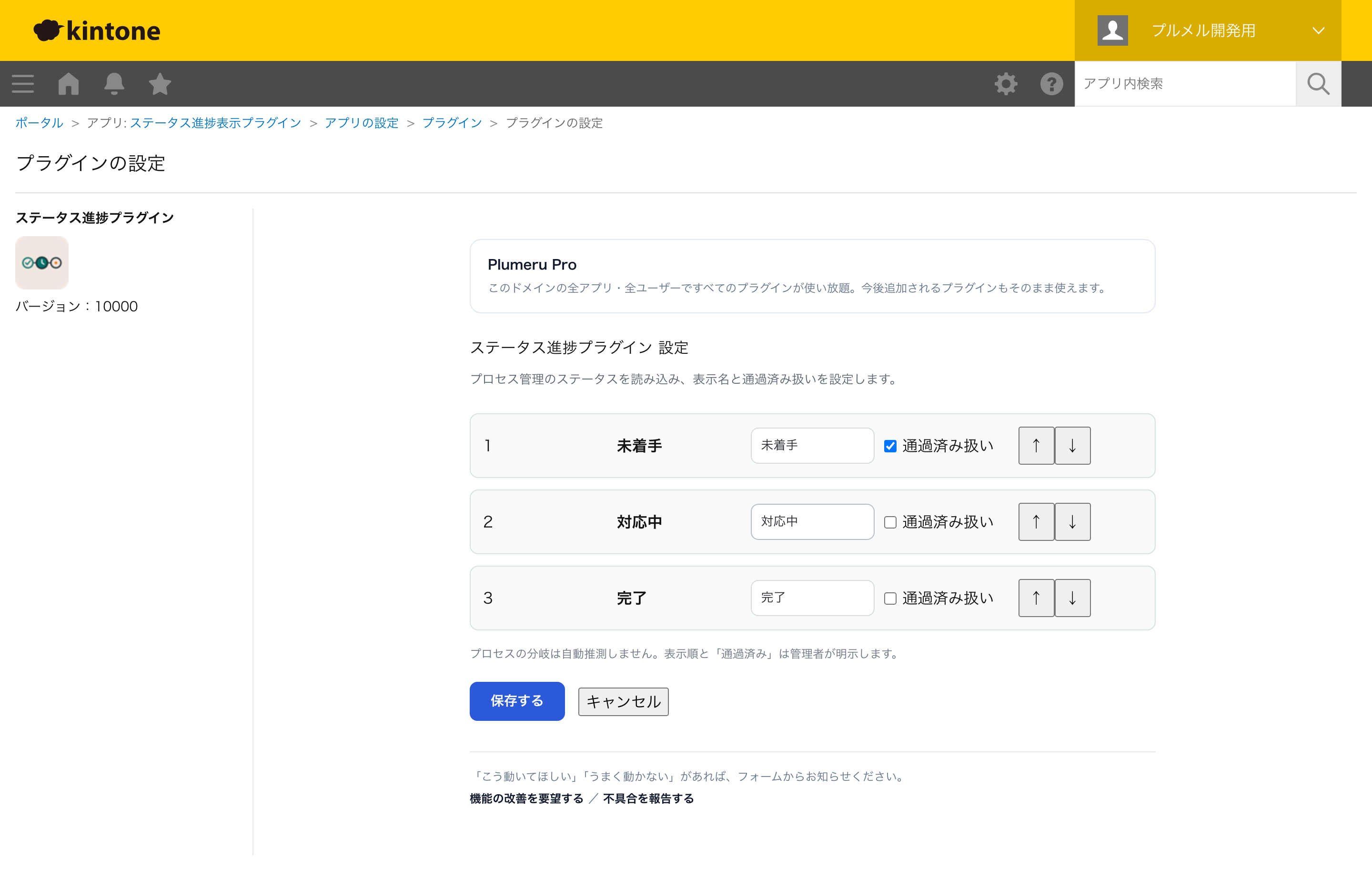Open favorites star icon
Screen dimensions: 1372x878
click(x=160, y=84)
